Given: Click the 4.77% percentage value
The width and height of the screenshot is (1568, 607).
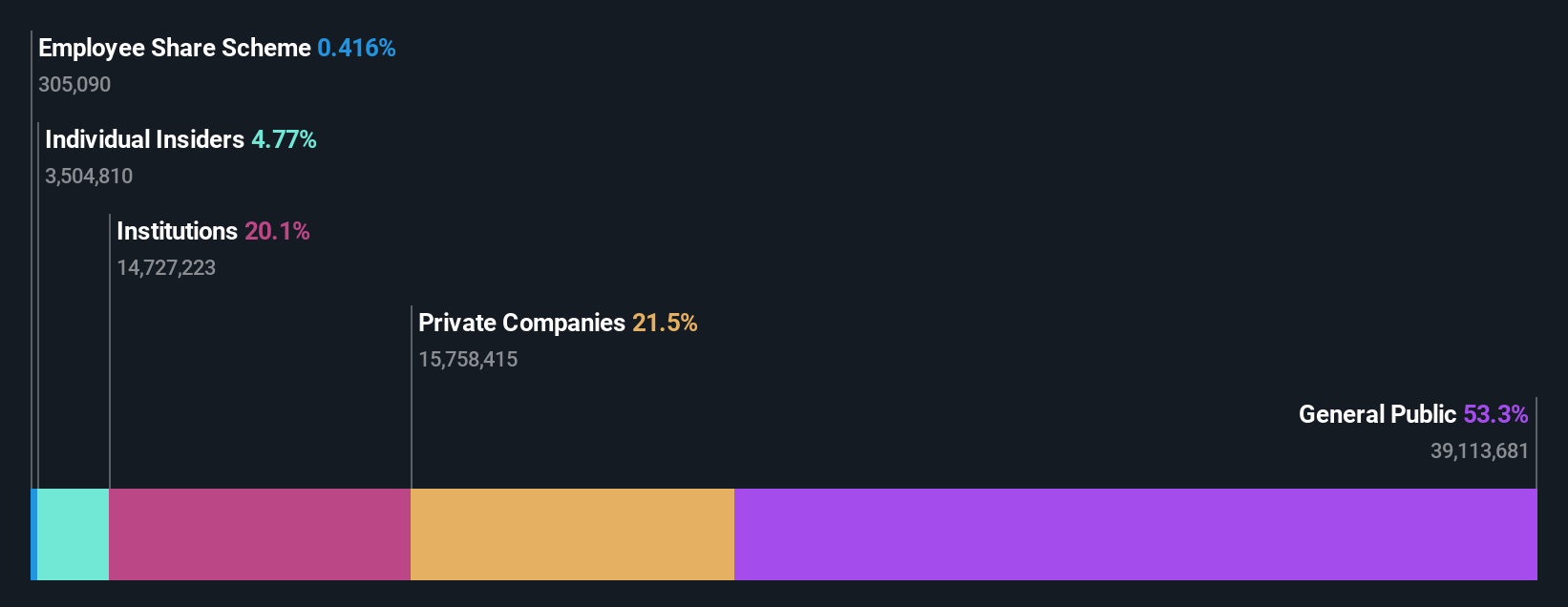Looking at the screenshot, I should tap(284, 139).
